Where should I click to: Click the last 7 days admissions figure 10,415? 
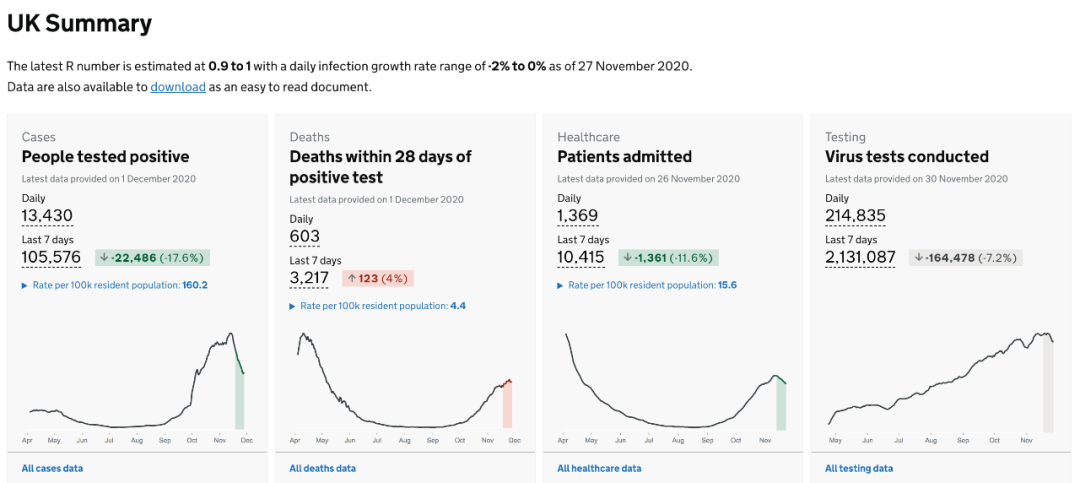(581, 258)
